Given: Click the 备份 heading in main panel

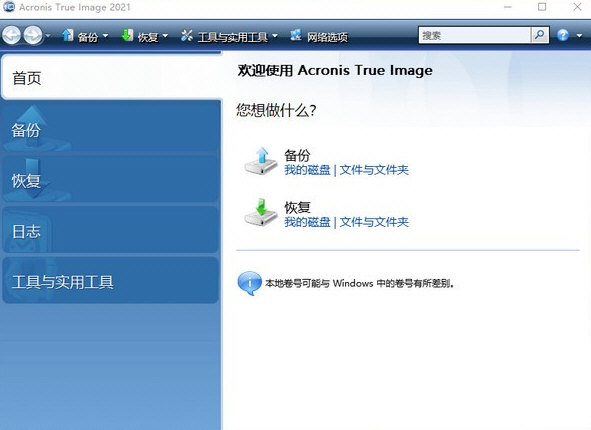Looking at the screenshot, I should [297, 155].
